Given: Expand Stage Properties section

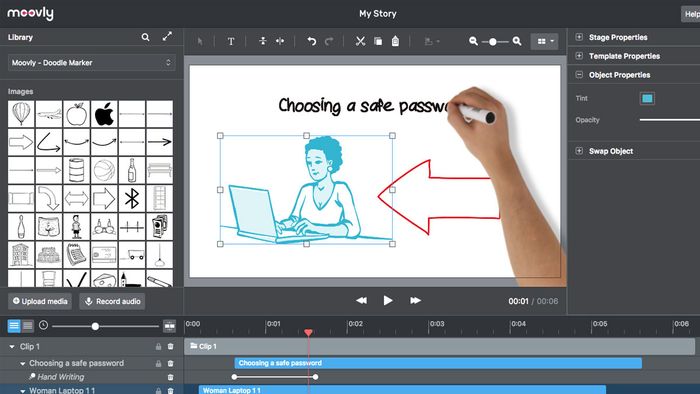Looking at the screenshot, I should coord(579,37).
